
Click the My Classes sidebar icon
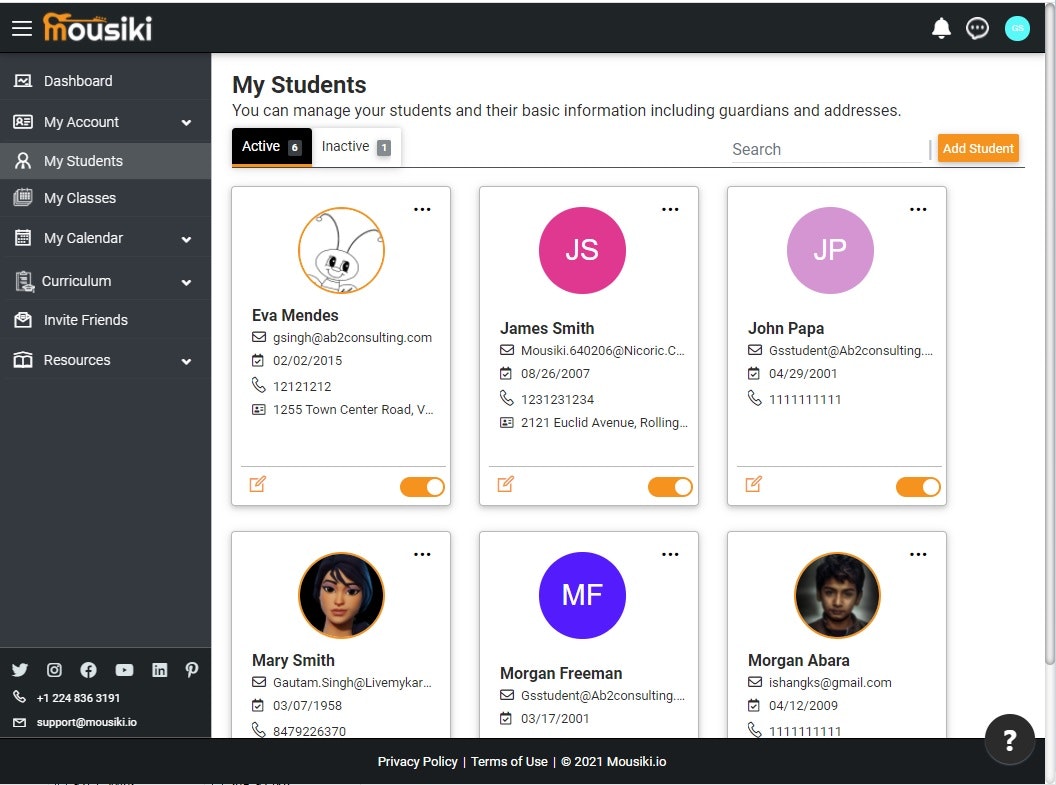23,197
